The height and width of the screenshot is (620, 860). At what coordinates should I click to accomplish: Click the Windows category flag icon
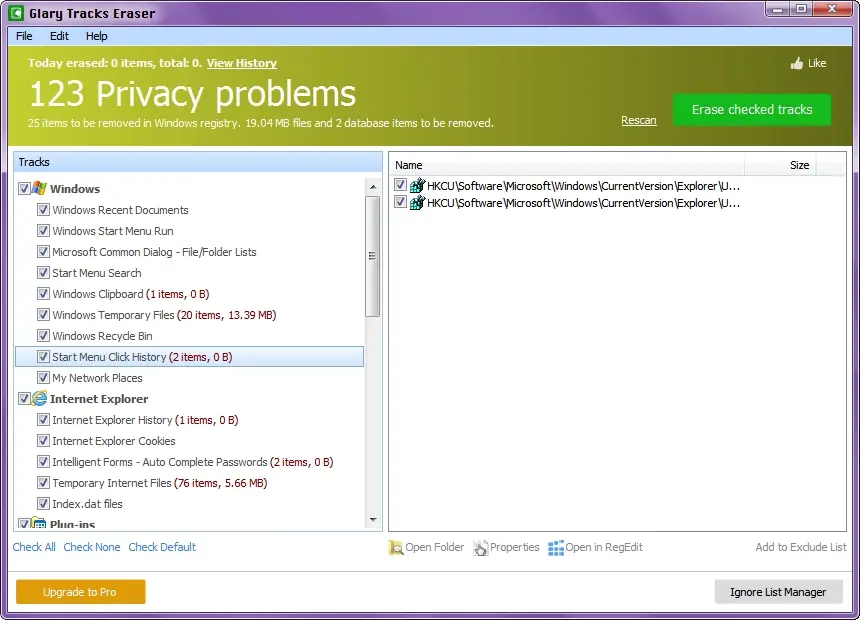coord(39,188)
